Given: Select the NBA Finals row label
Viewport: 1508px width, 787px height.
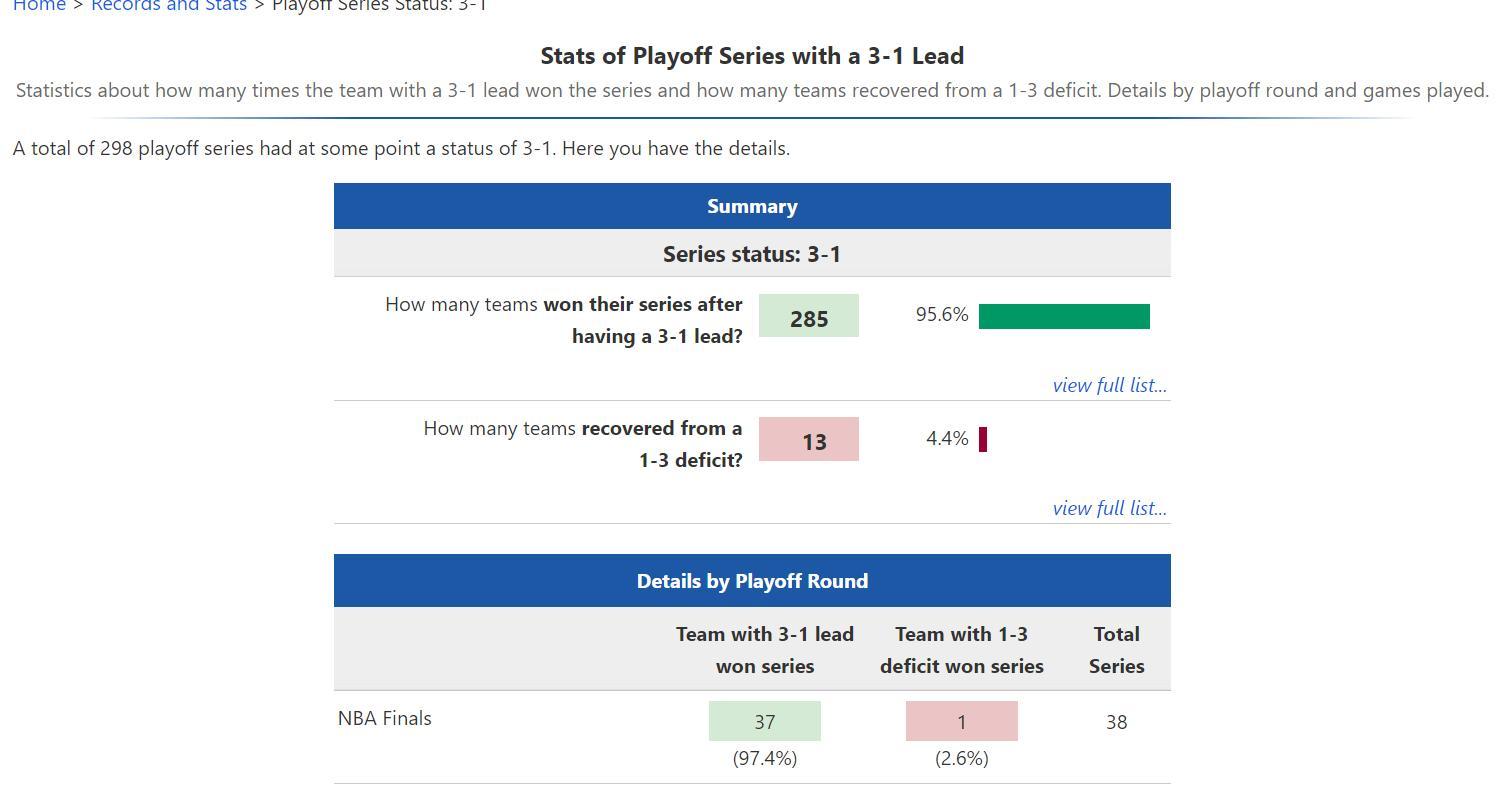Looking at the screenshot, I should (385, 719).
